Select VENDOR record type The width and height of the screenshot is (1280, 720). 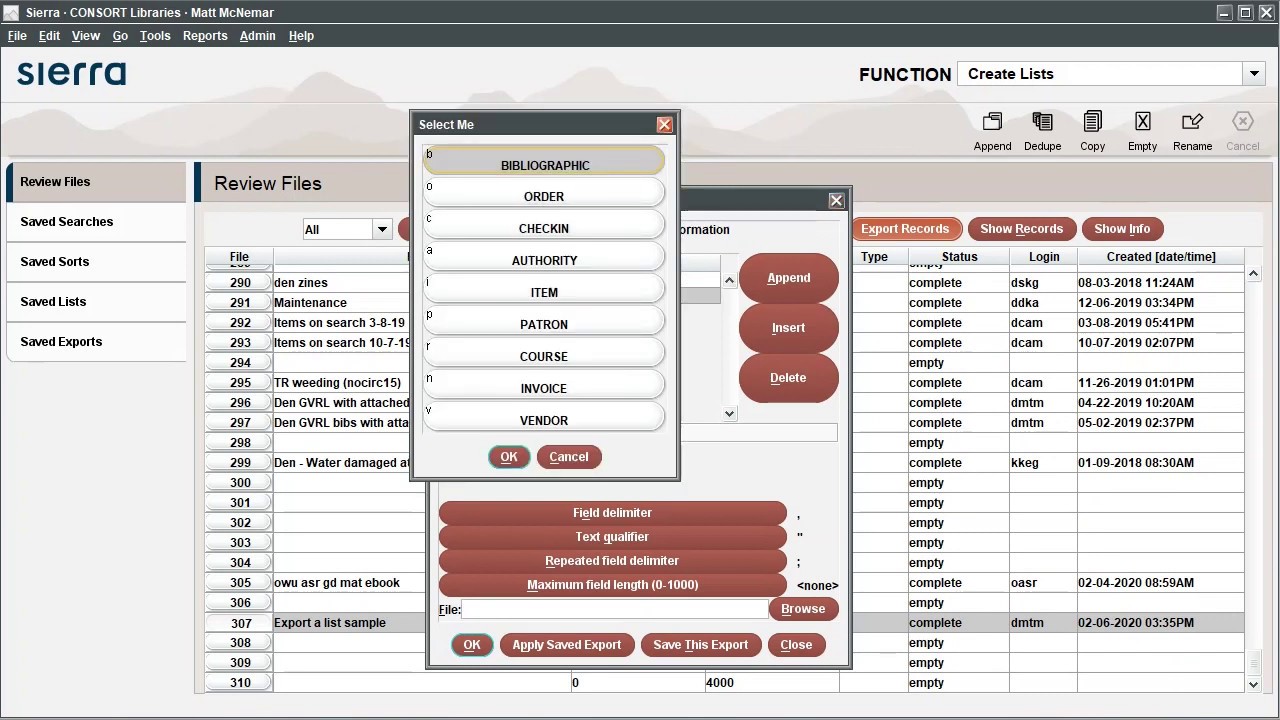(x=544, y=417)
